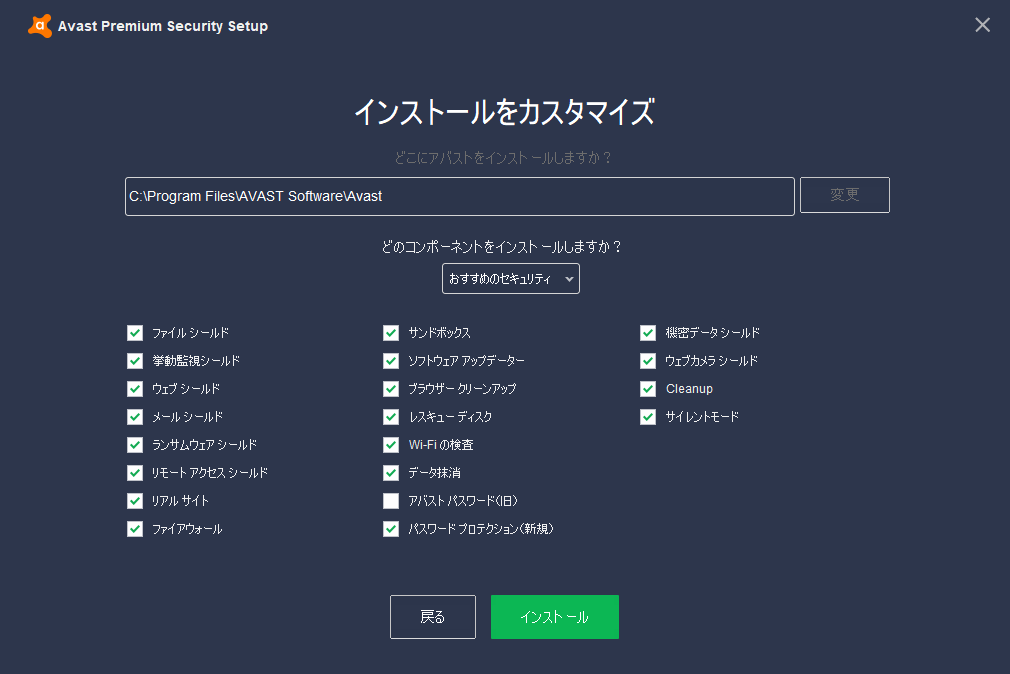Image resolution: width=1010 pixels, height=674 pixels.
Task: Disable ランサムウェア シールド component
Action: pos(135,445)
